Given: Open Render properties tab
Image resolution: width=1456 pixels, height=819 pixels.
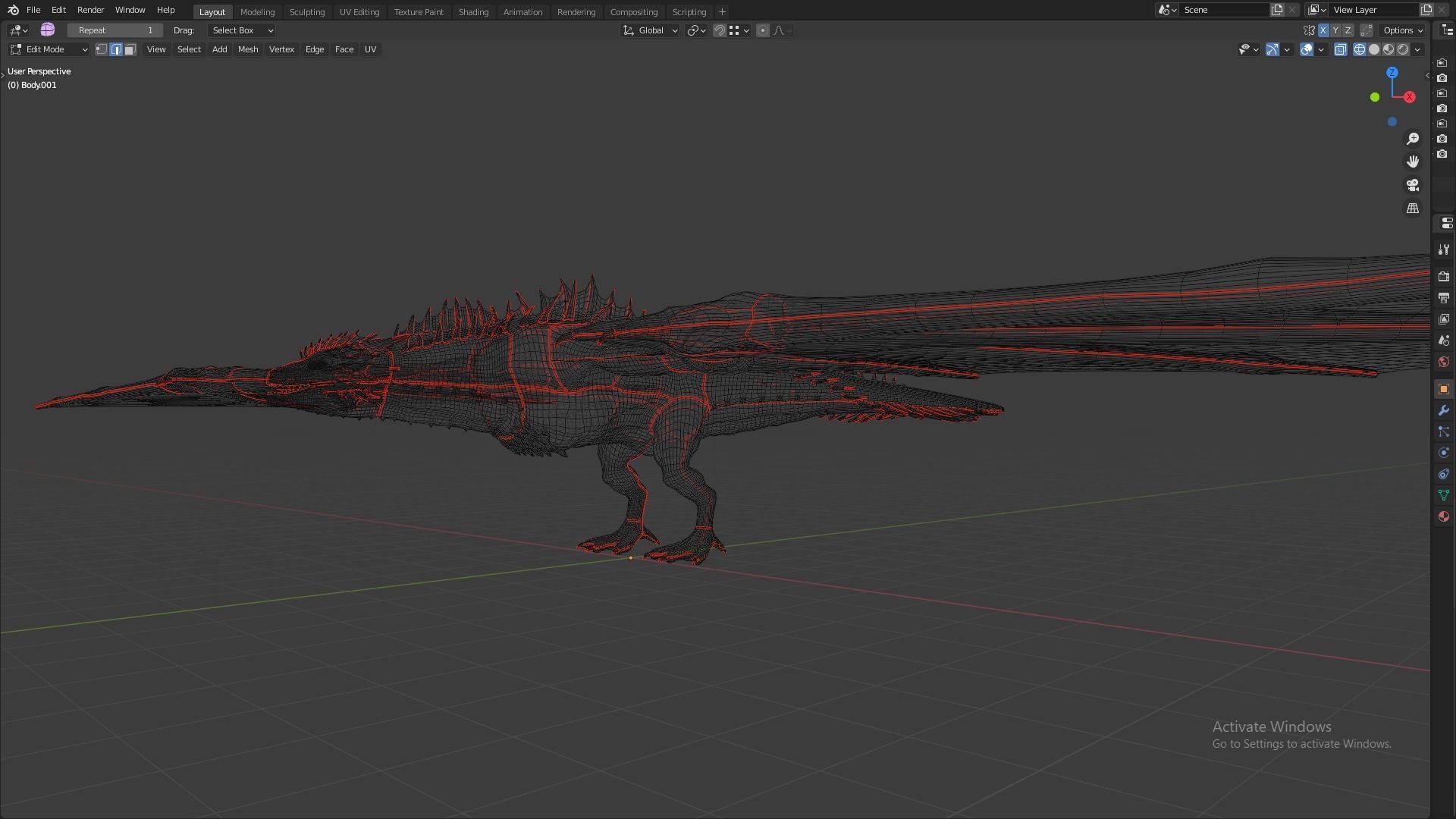Looking at the screenshot, I should (1444, 277).
